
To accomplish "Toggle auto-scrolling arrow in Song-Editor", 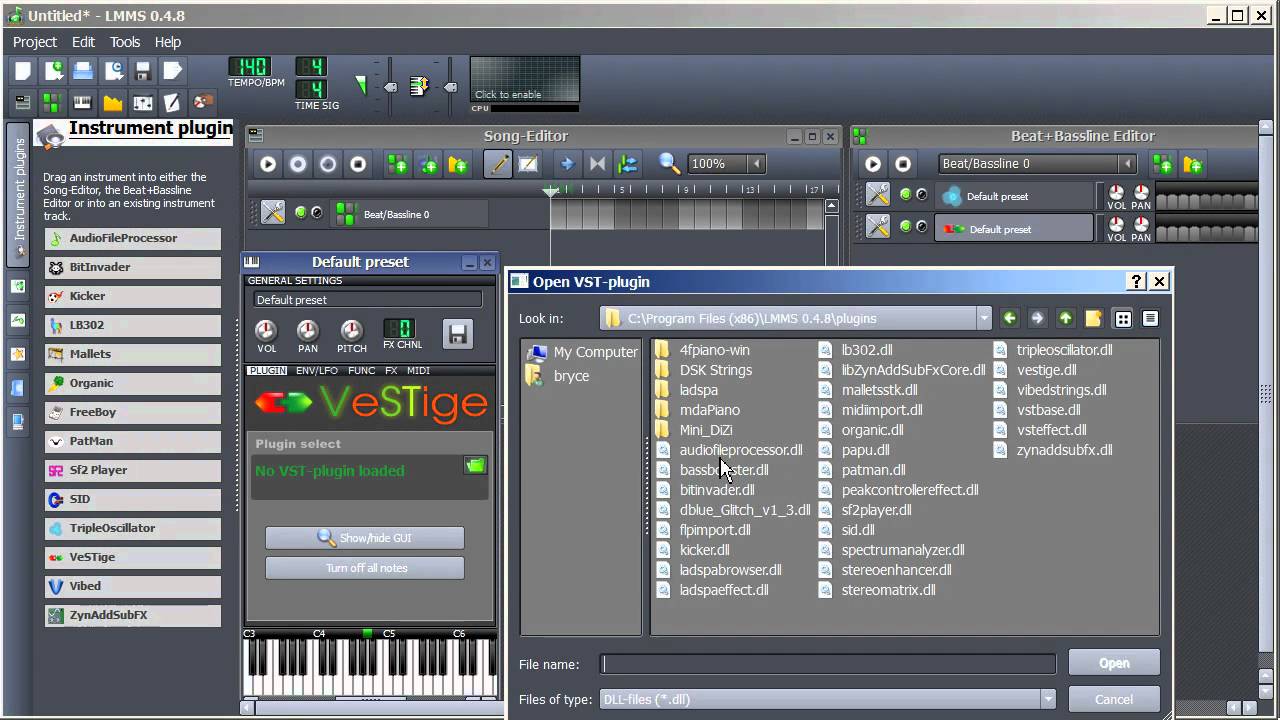I will [x=567, y=164].
